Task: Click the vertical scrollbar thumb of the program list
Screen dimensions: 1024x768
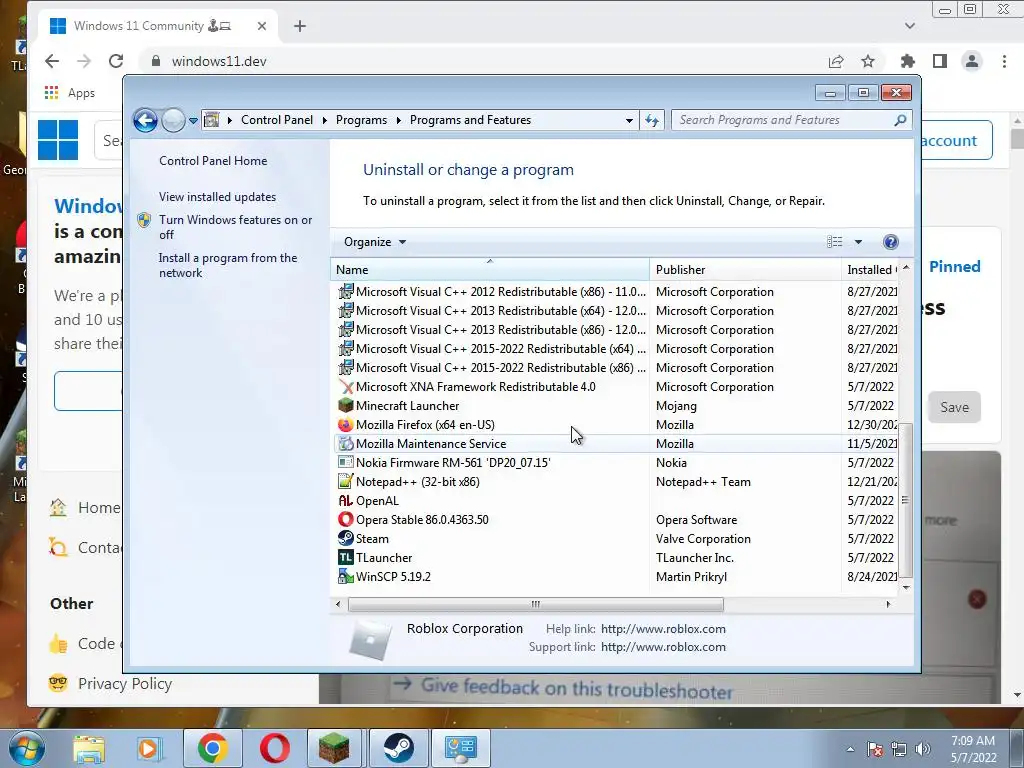Action: click(906, 500)
